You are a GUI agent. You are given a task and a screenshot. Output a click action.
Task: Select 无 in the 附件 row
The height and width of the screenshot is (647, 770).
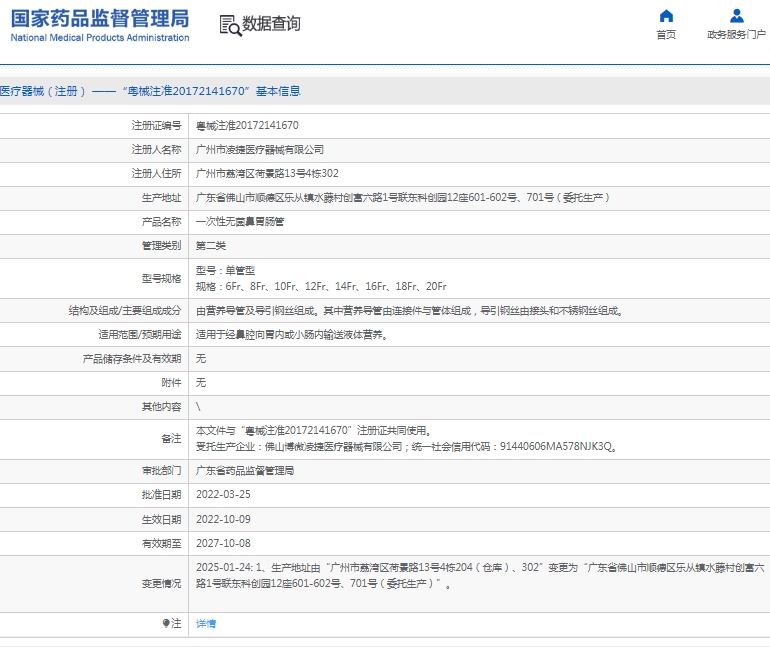point(201,383)
